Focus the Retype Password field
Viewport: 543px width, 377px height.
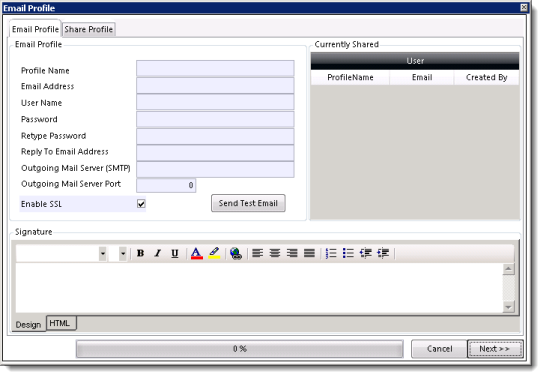tap(215, 136)
